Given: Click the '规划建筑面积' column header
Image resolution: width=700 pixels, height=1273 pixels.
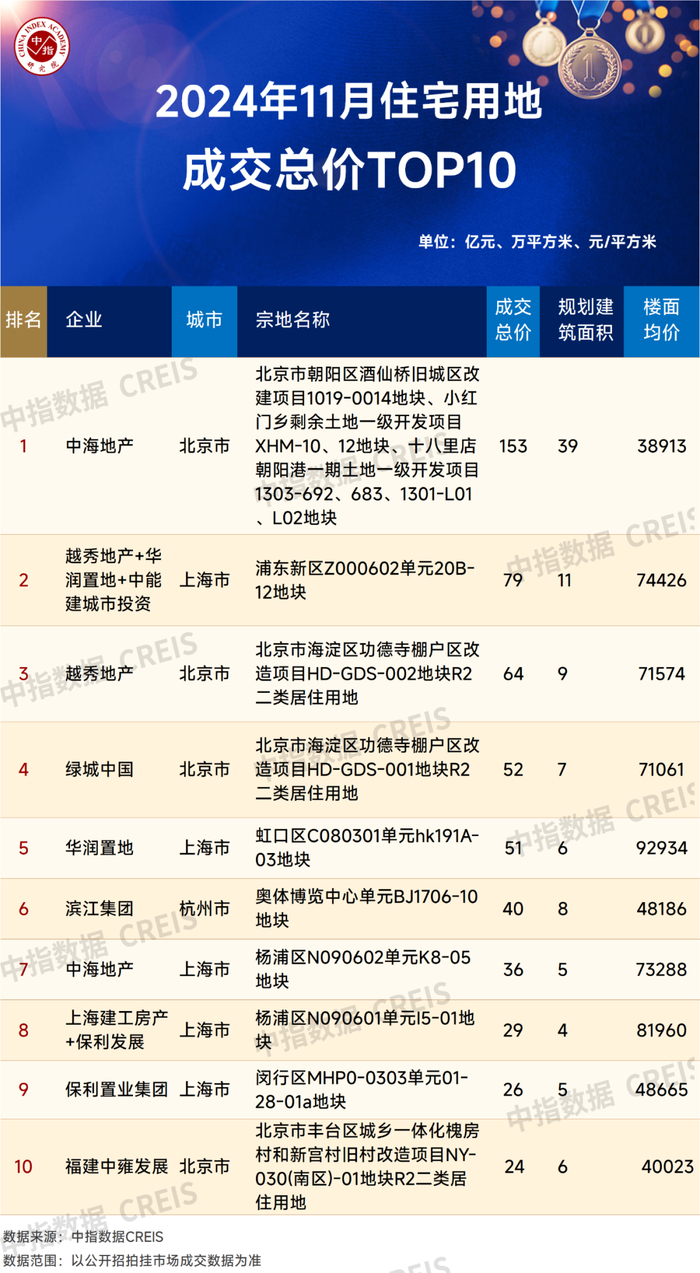Looking at the screenshot, I should point(585,320).
